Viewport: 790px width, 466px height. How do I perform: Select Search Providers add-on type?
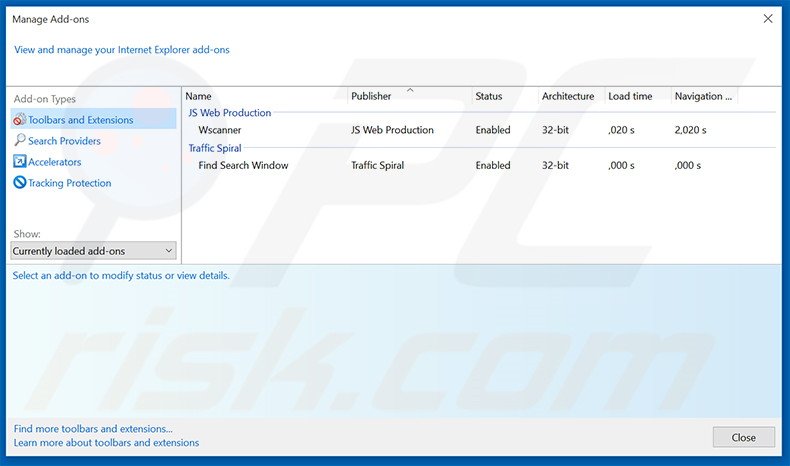click(64, 141)
